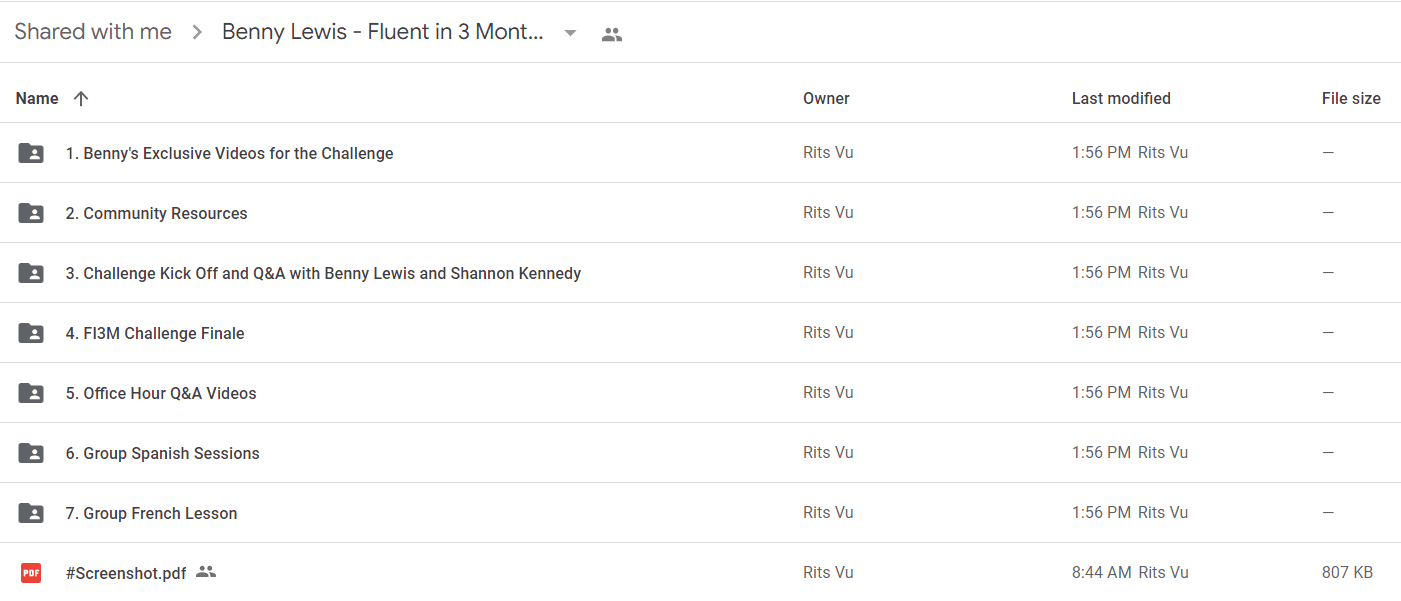Go back to Shared with me
The width and height of the screenshot is (1401, 601).
pyautogui.click(x=93, y=32)
